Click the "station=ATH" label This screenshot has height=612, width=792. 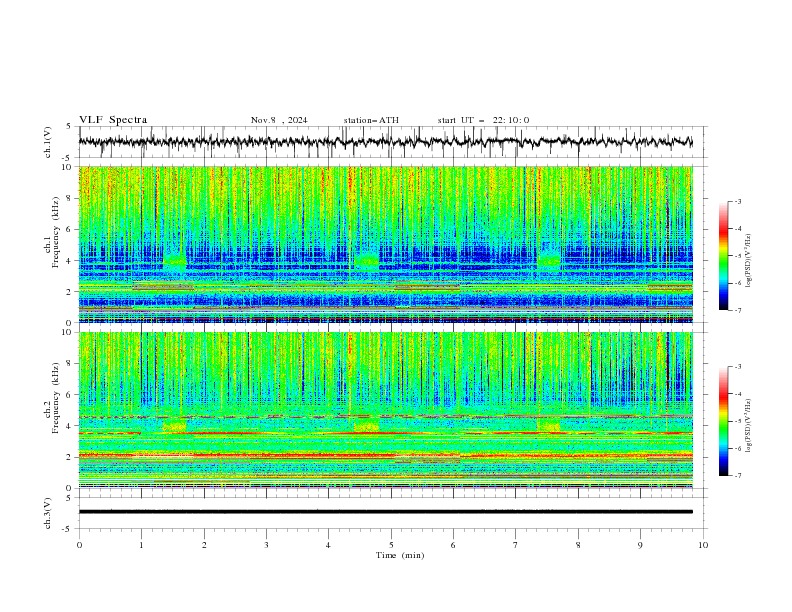[371, 120]
